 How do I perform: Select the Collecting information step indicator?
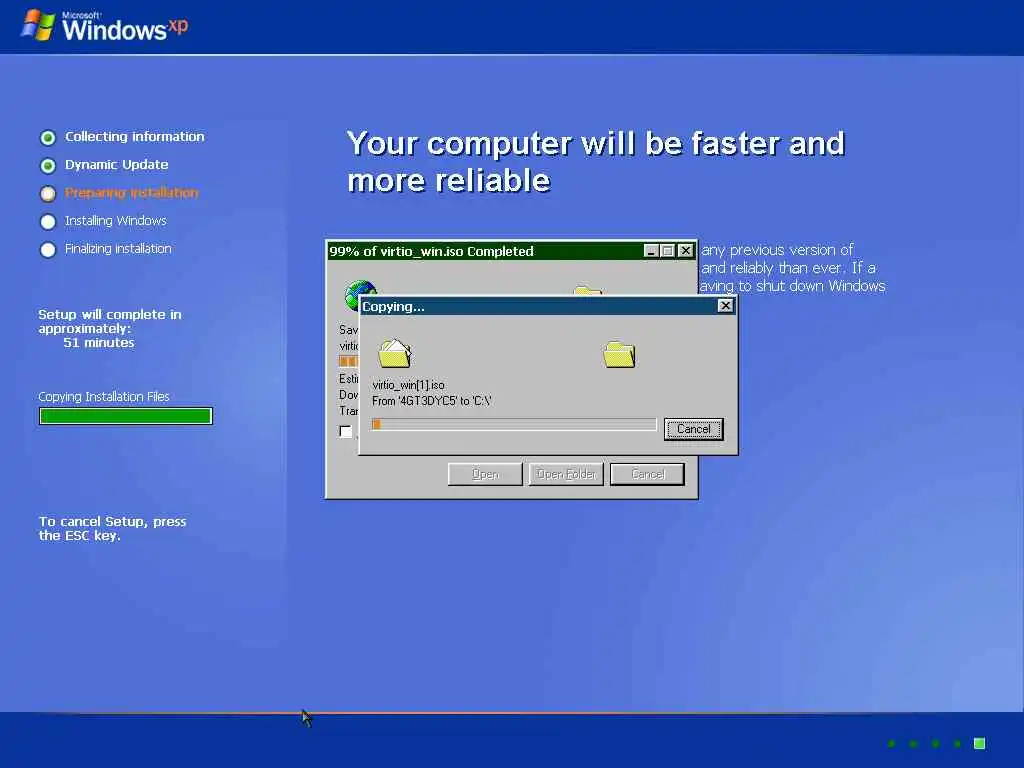pyautogui.click(x=48, y=137)
